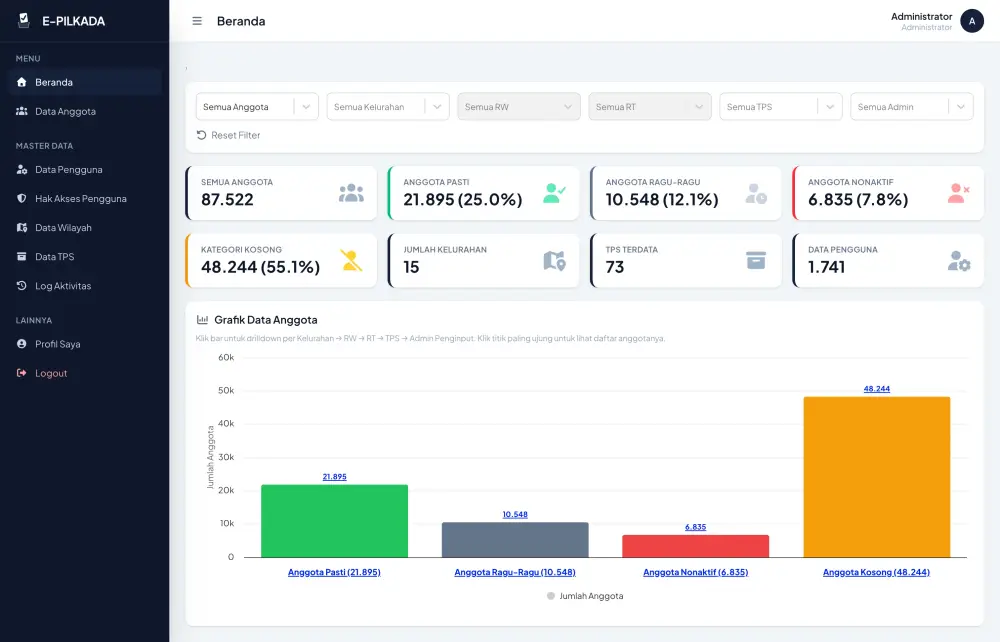Viewport: 1000px width, 642px height.
Task: Click the Anggota Nonaktif user-x icon
Action: [958, 193]
